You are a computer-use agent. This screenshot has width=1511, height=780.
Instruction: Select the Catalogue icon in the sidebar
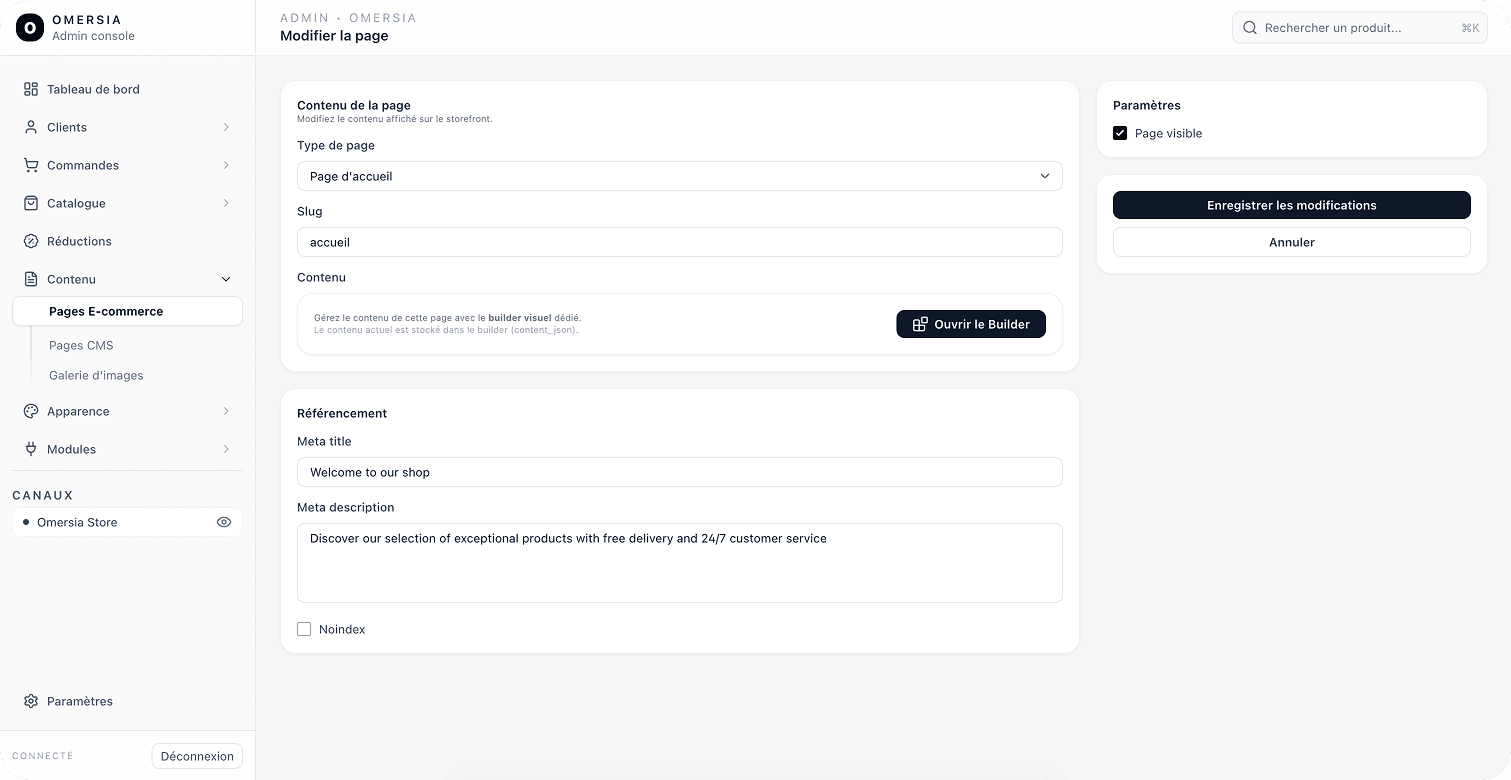pyautogui.click(x=29, y=203)
